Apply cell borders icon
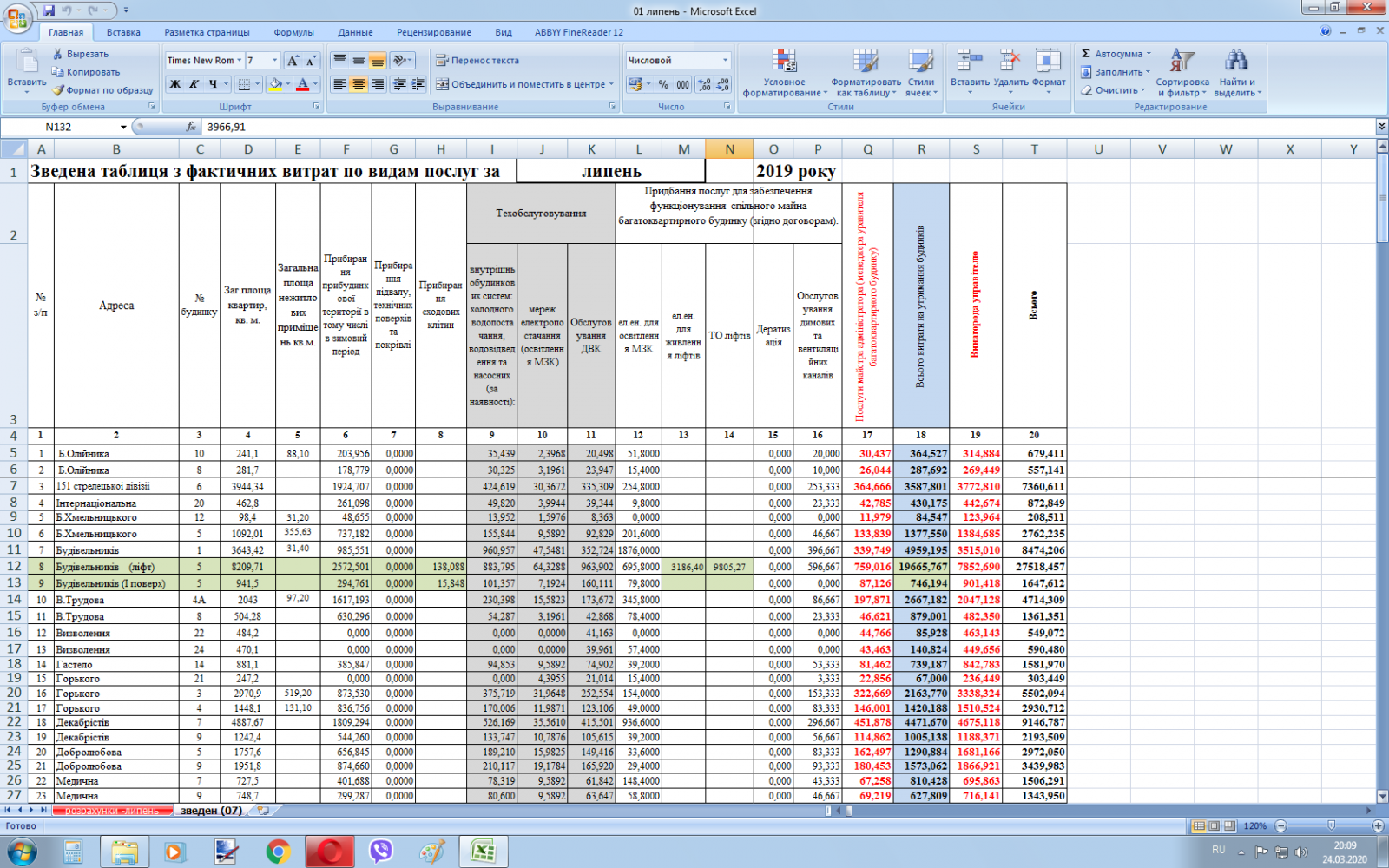This screenshot has height=868, width=1389. (245, 84)
